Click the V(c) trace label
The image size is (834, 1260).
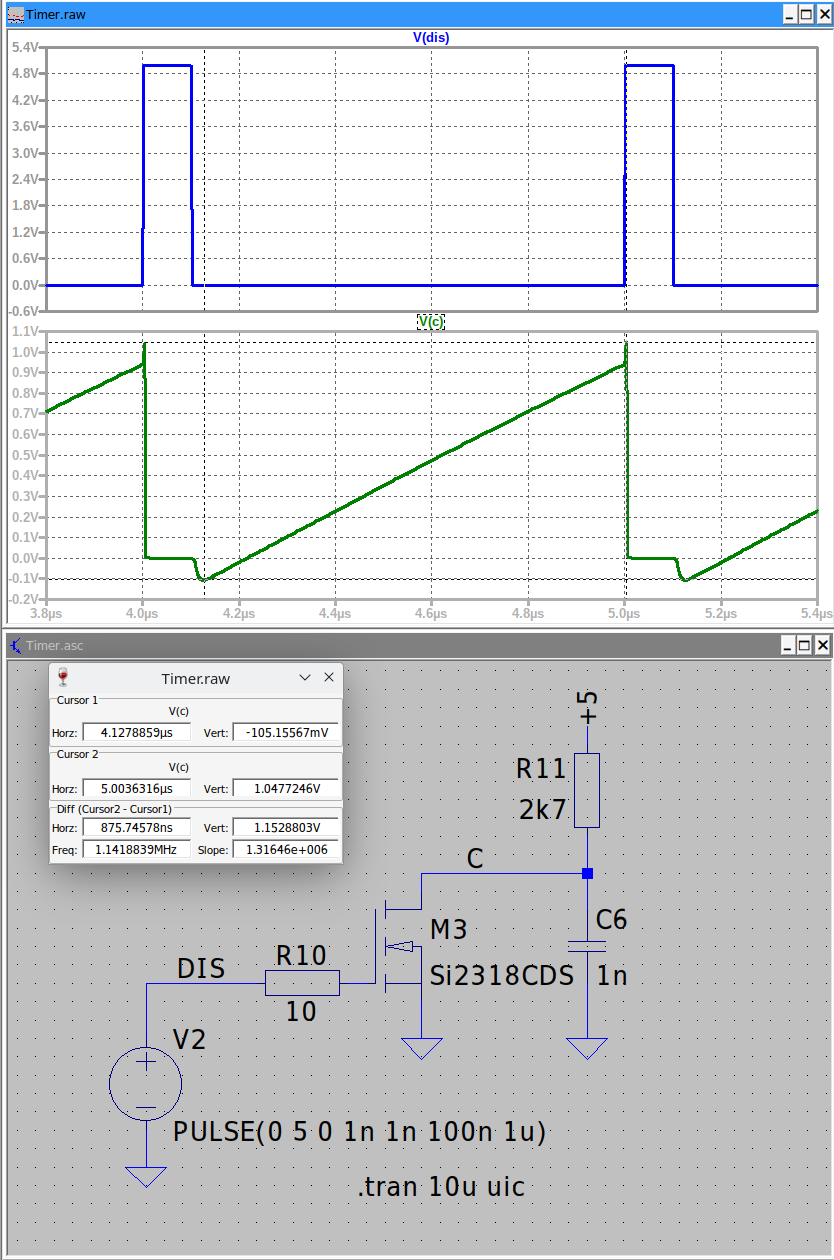431,321
